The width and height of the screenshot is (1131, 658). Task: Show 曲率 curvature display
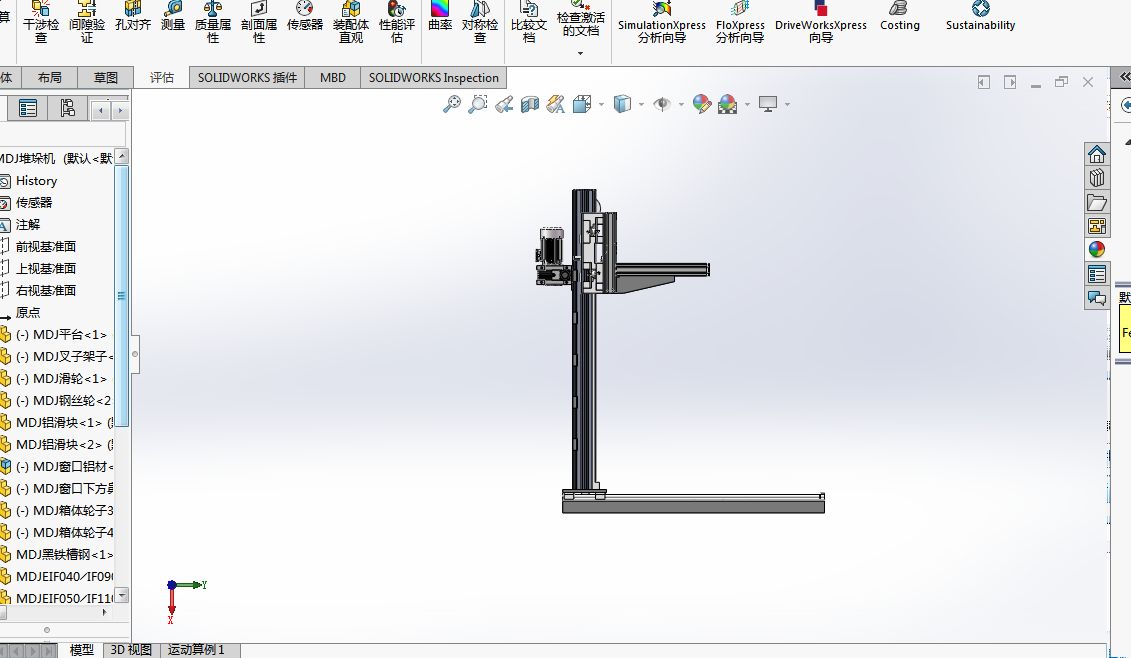440,17
